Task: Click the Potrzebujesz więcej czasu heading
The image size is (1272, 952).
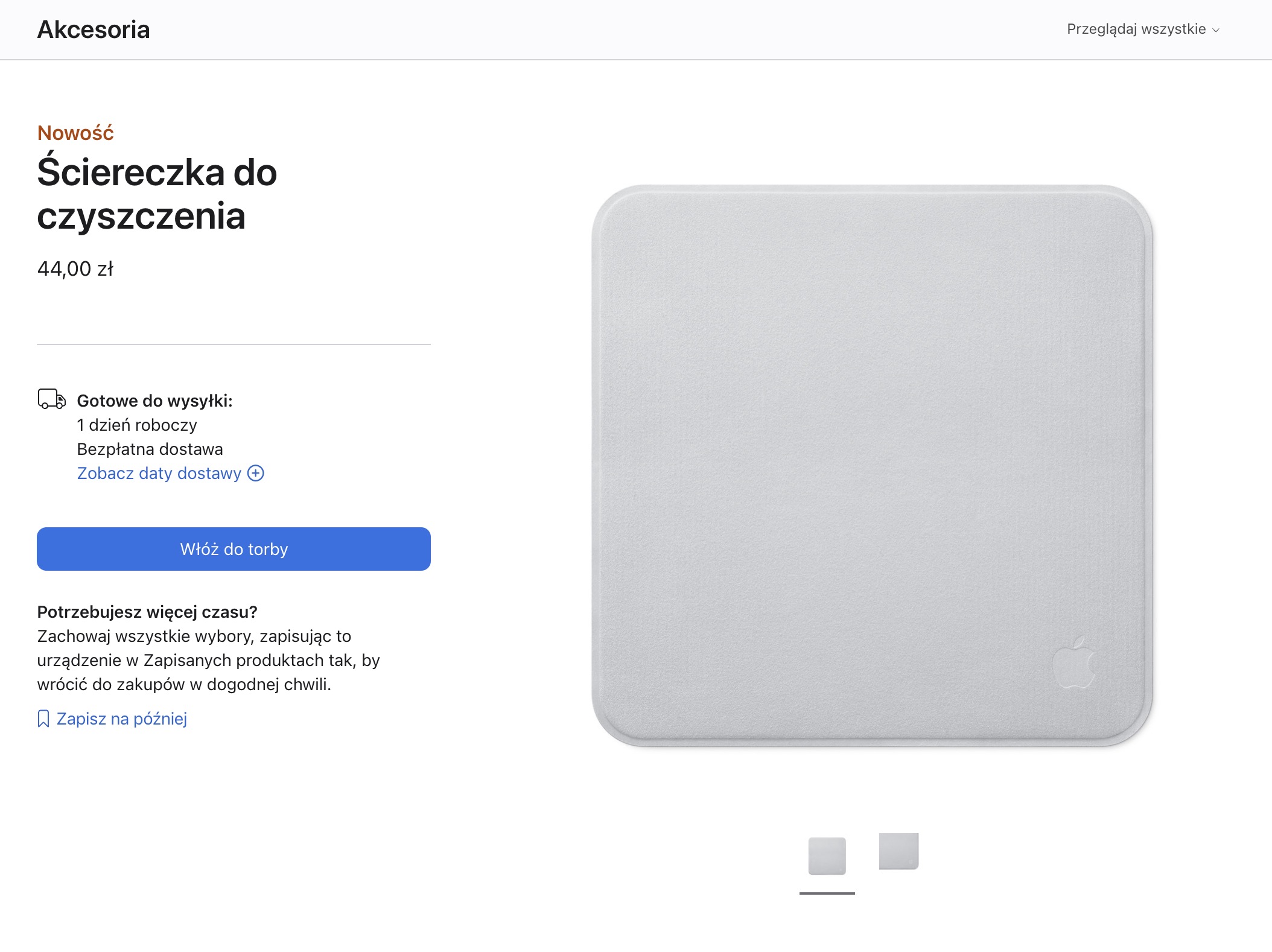Action: (147, 612)
